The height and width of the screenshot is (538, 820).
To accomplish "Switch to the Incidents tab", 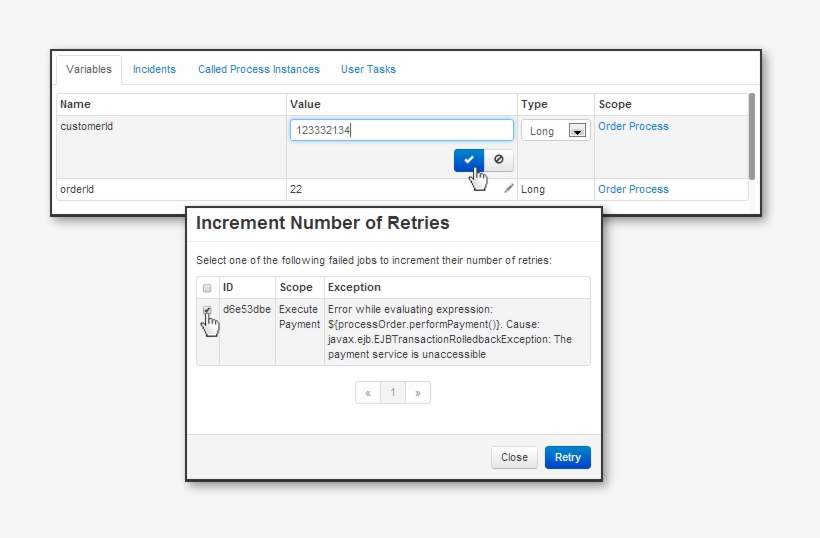I will pyautogui.click(x=154, y=69).
